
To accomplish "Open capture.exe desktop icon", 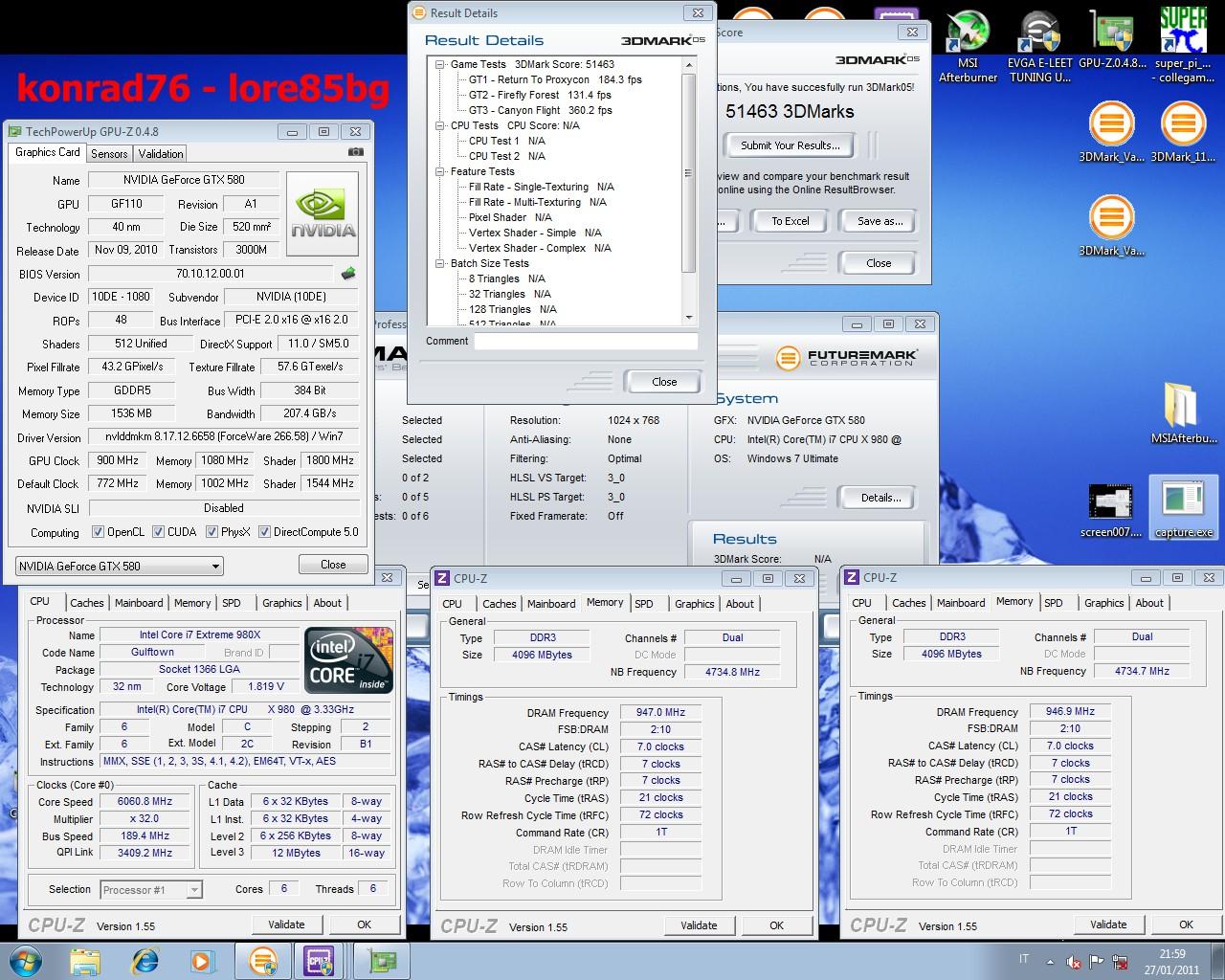I will [x=1184, y=510].
